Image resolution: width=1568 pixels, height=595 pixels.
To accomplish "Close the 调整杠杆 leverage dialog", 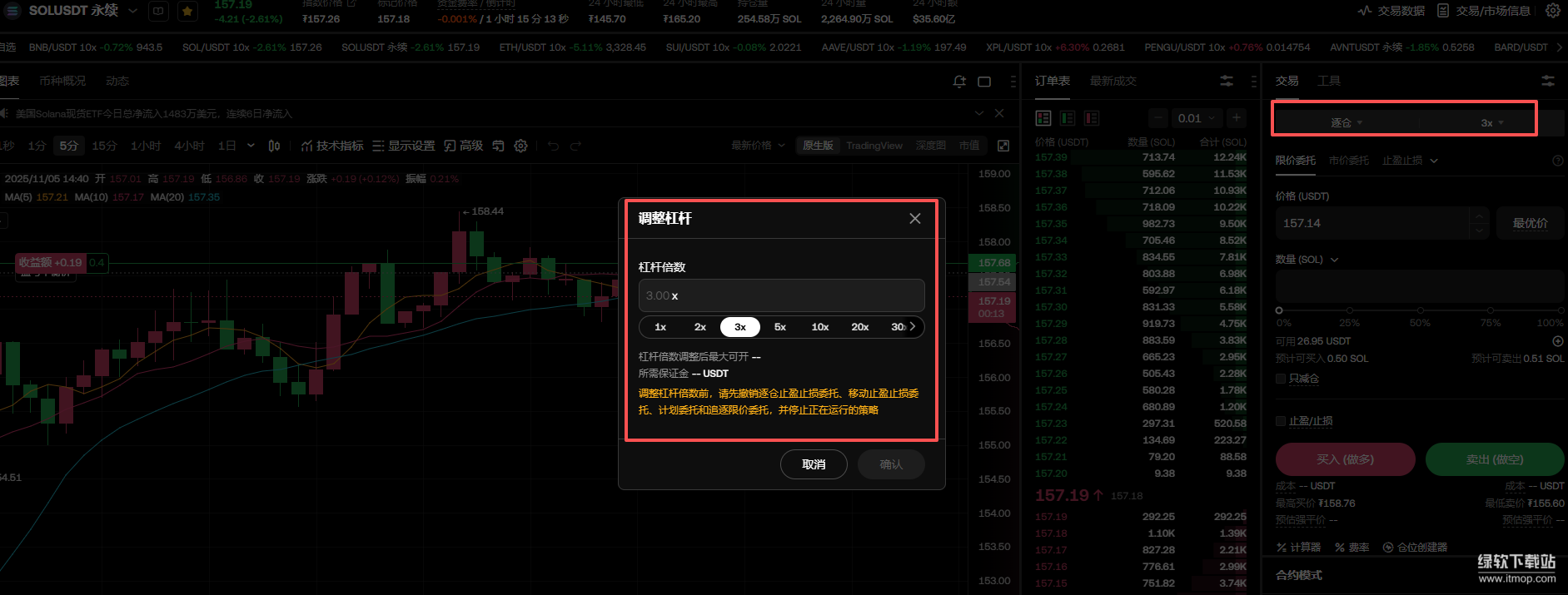I will click(x=914, y=219).
